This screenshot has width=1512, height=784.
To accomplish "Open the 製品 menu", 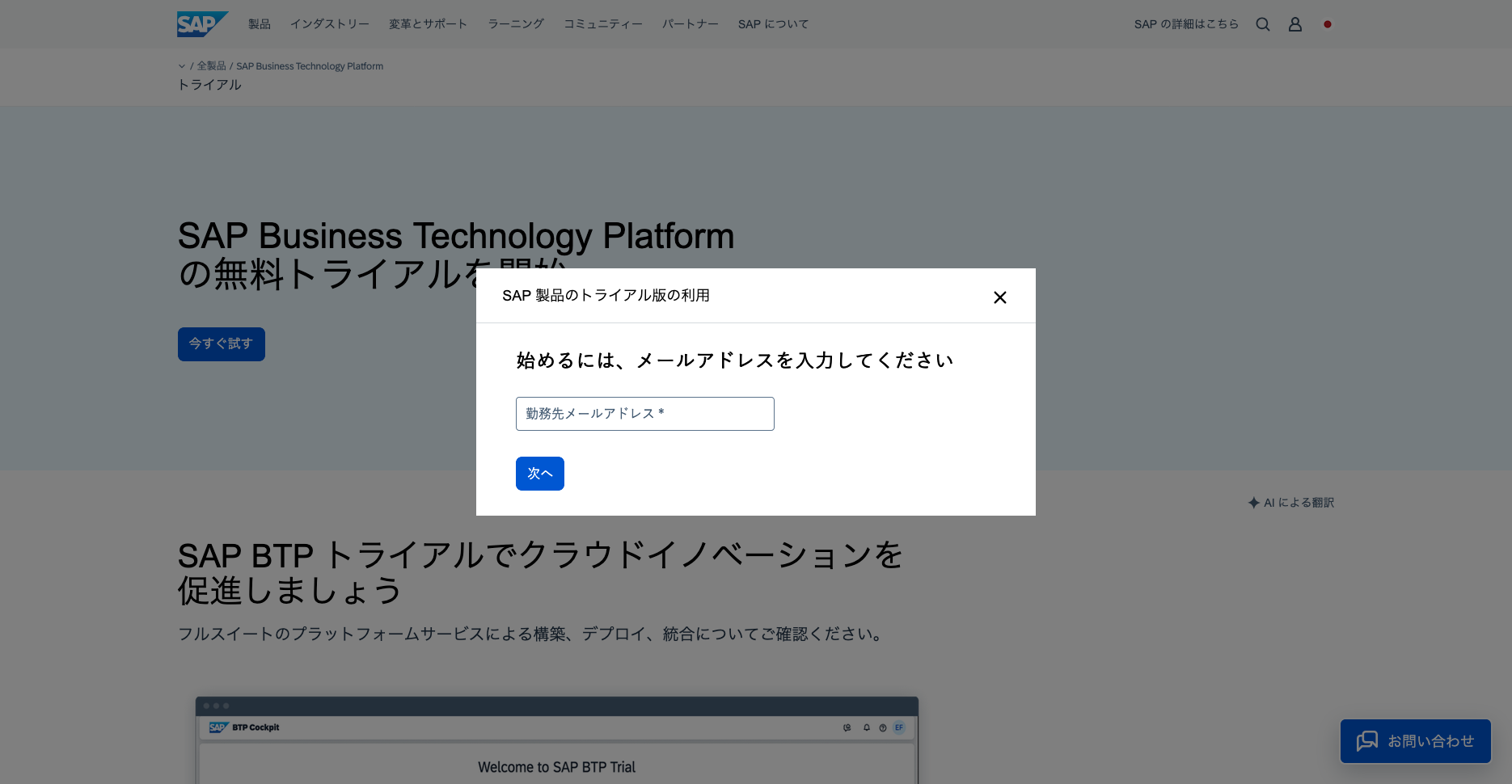I will pyautogui.click(x=260, y=24).
